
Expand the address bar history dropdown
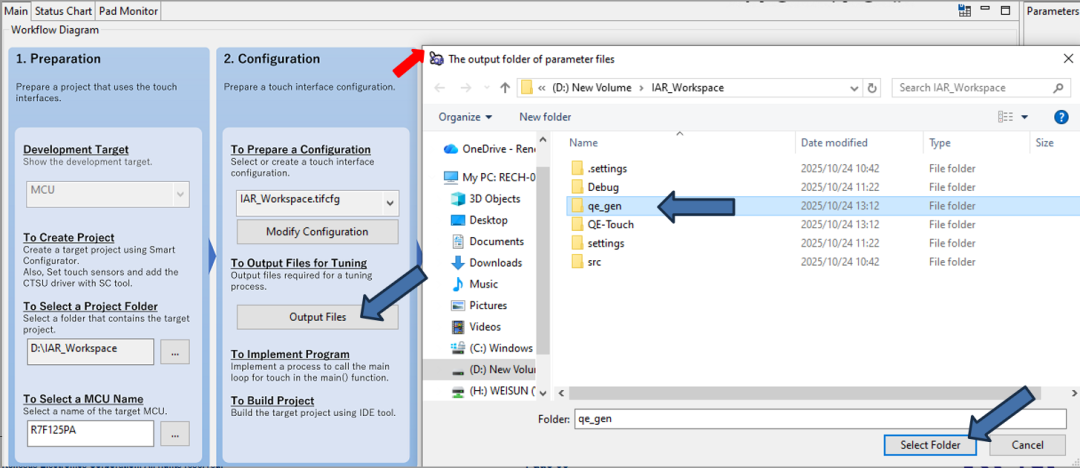855,88
